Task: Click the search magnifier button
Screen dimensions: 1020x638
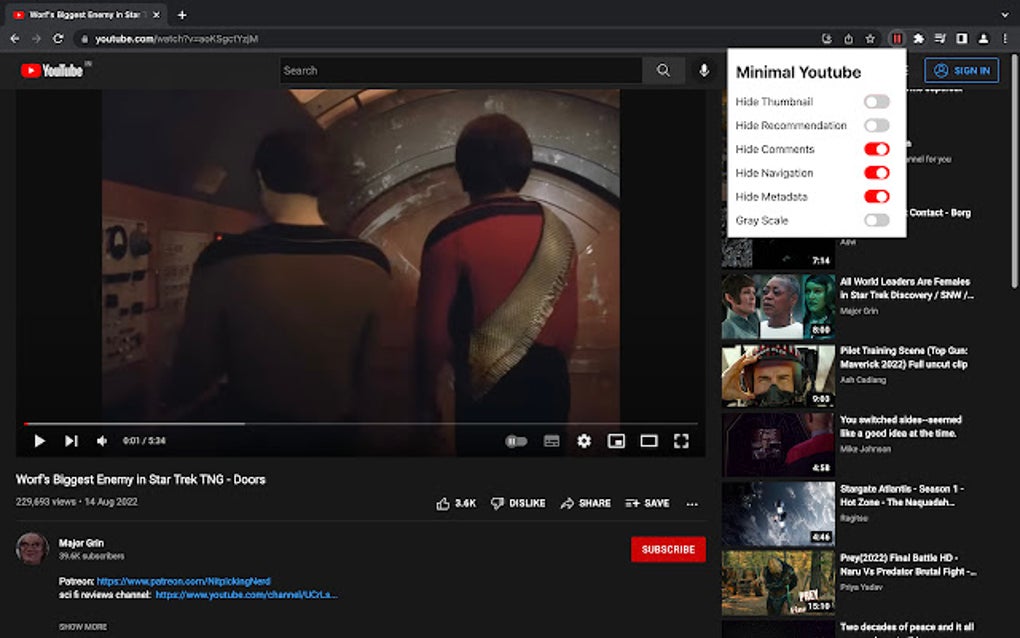Action: 663,70
